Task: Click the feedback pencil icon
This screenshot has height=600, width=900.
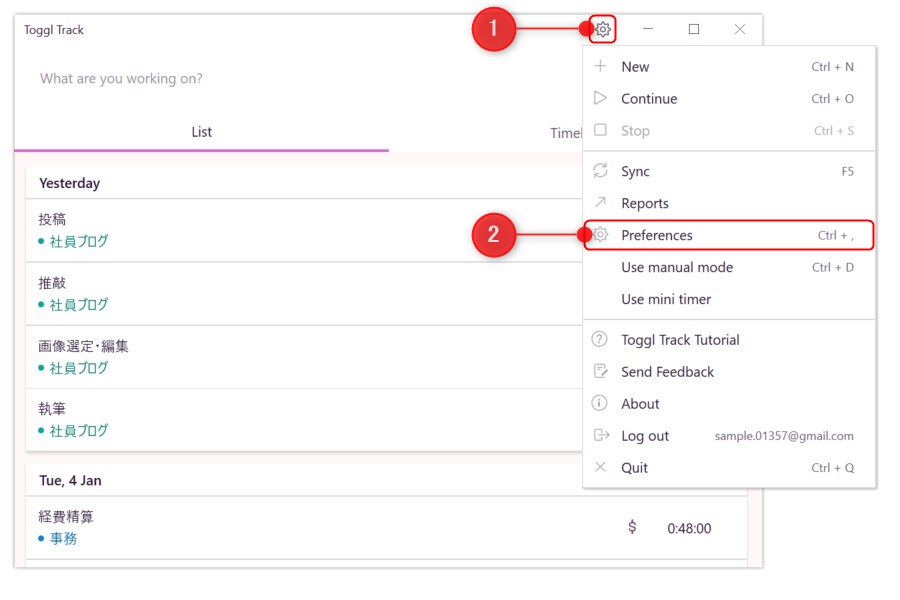Action: 600,371
